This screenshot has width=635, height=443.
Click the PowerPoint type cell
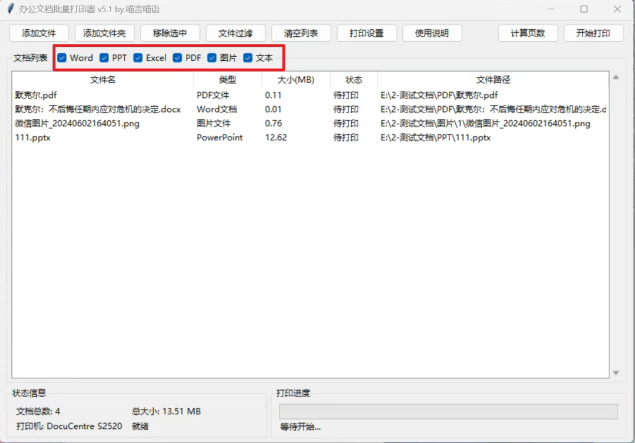click(x=219, y=138)
